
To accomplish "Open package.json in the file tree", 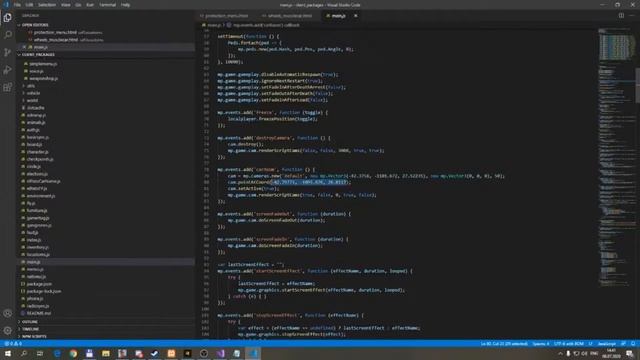I will [x=39, y=284].
